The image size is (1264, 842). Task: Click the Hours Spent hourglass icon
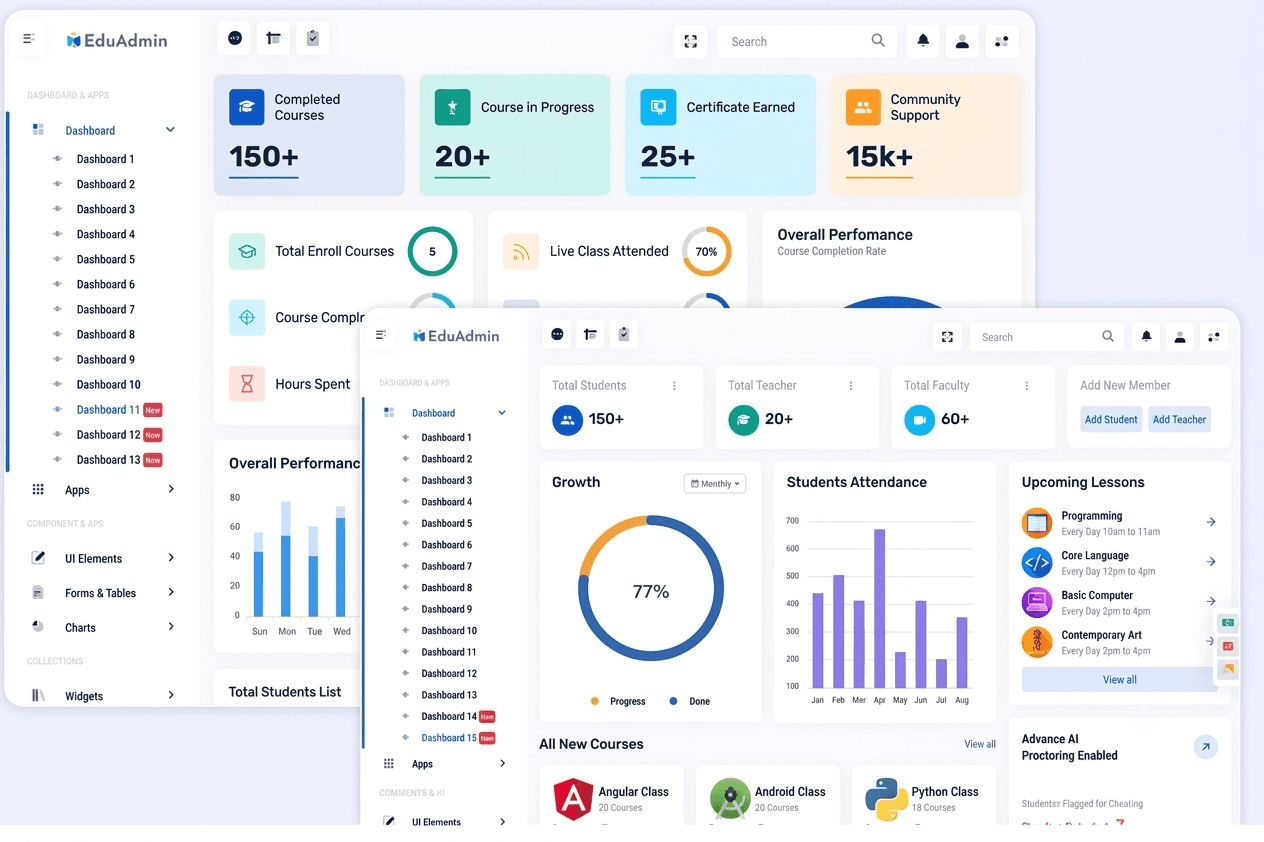tap(247, 384)
